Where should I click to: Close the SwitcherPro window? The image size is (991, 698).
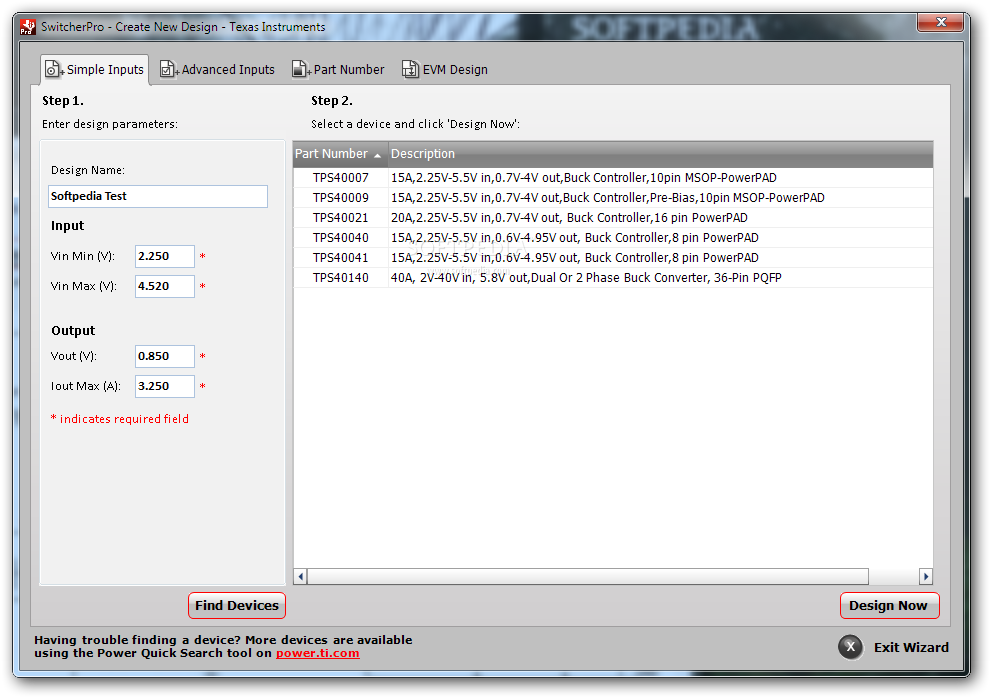click(x=940, y=22)
